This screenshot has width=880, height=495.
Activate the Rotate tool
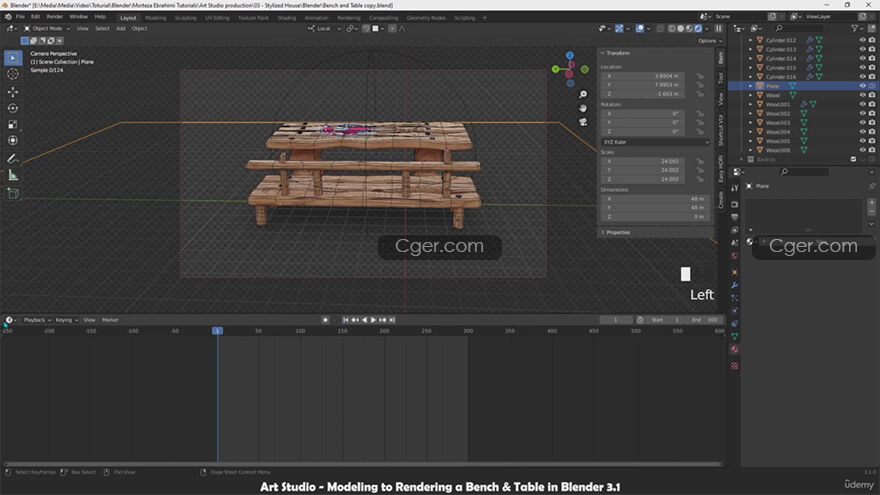pos(13,108)
